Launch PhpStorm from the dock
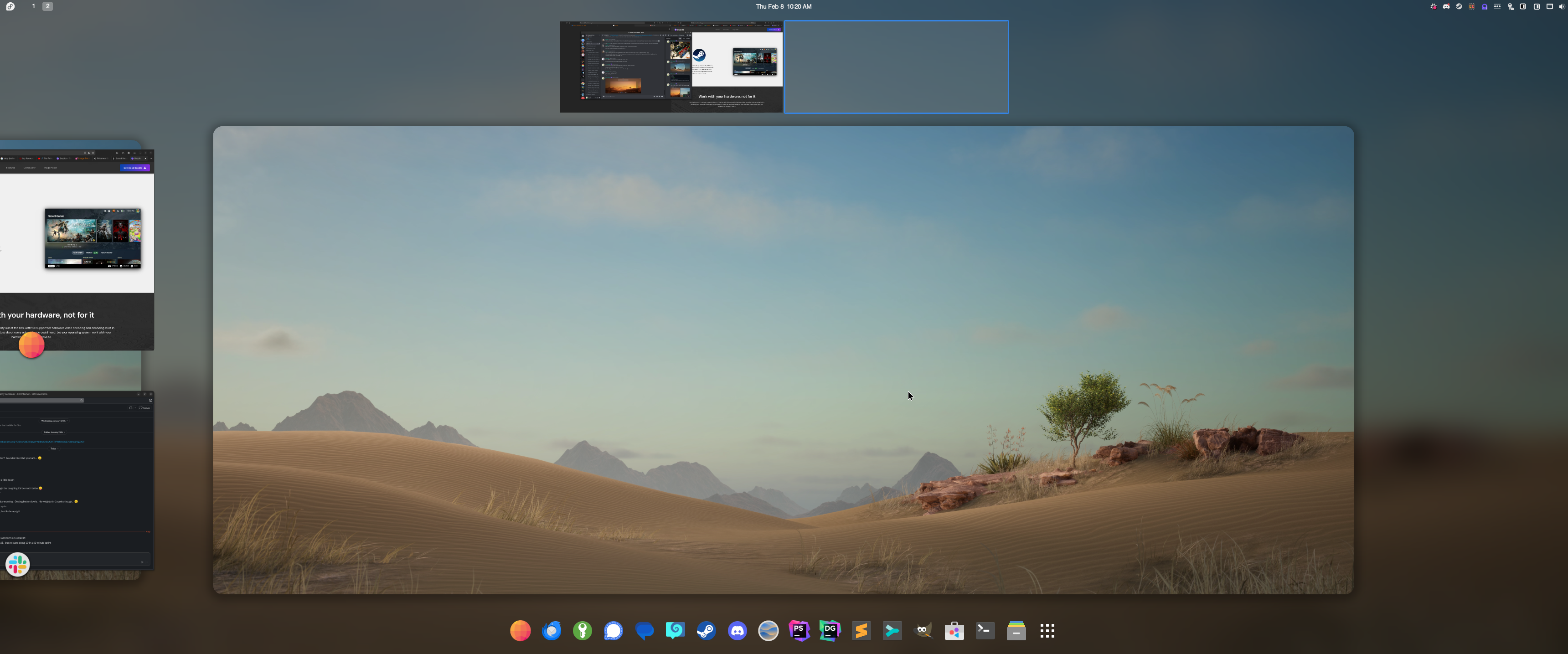 tap(799, 631)
